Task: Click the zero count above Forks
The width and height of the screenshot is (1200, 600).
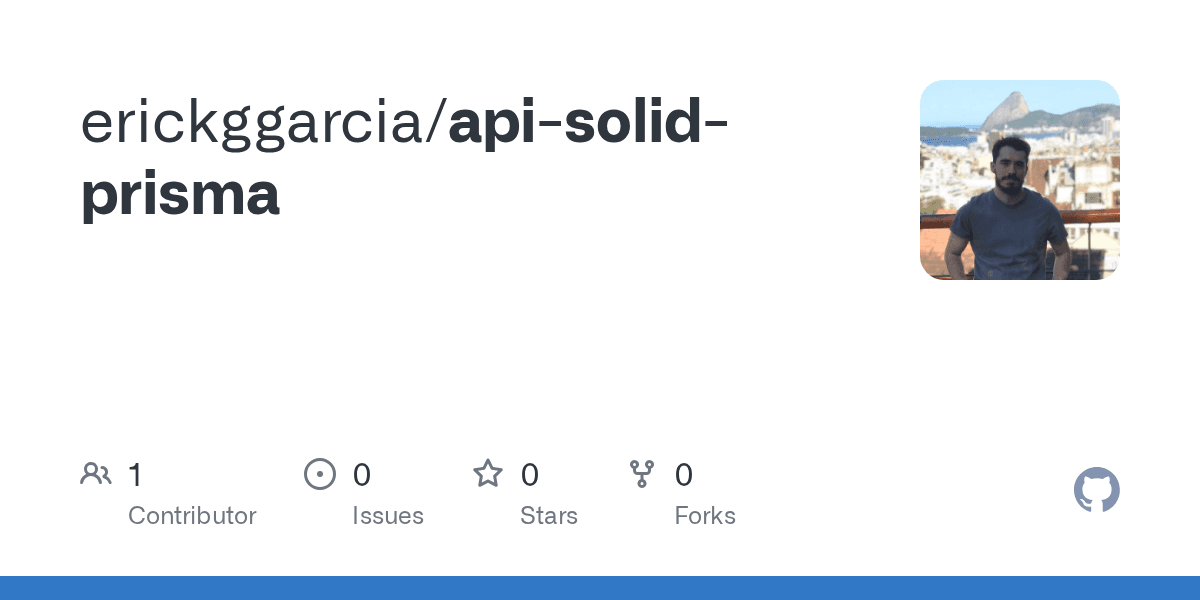Action: pos(684,475)
